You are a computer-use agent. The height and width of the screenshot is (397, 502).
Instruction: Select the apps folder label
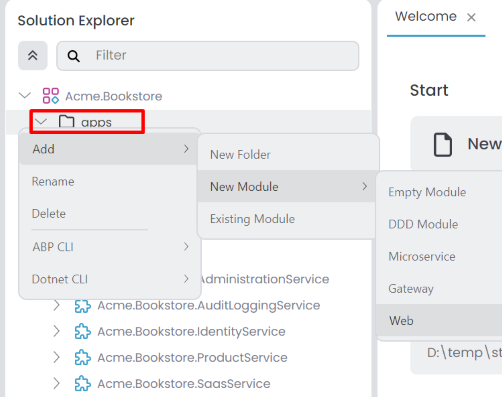[96, 123]
